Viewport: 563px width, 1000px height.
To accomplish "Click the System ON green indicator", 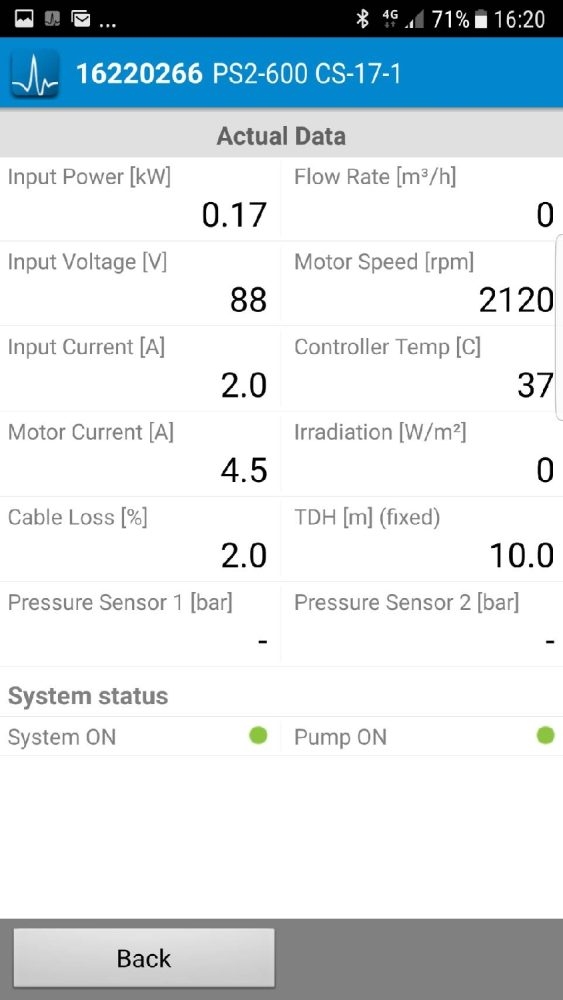I will 258,735.
